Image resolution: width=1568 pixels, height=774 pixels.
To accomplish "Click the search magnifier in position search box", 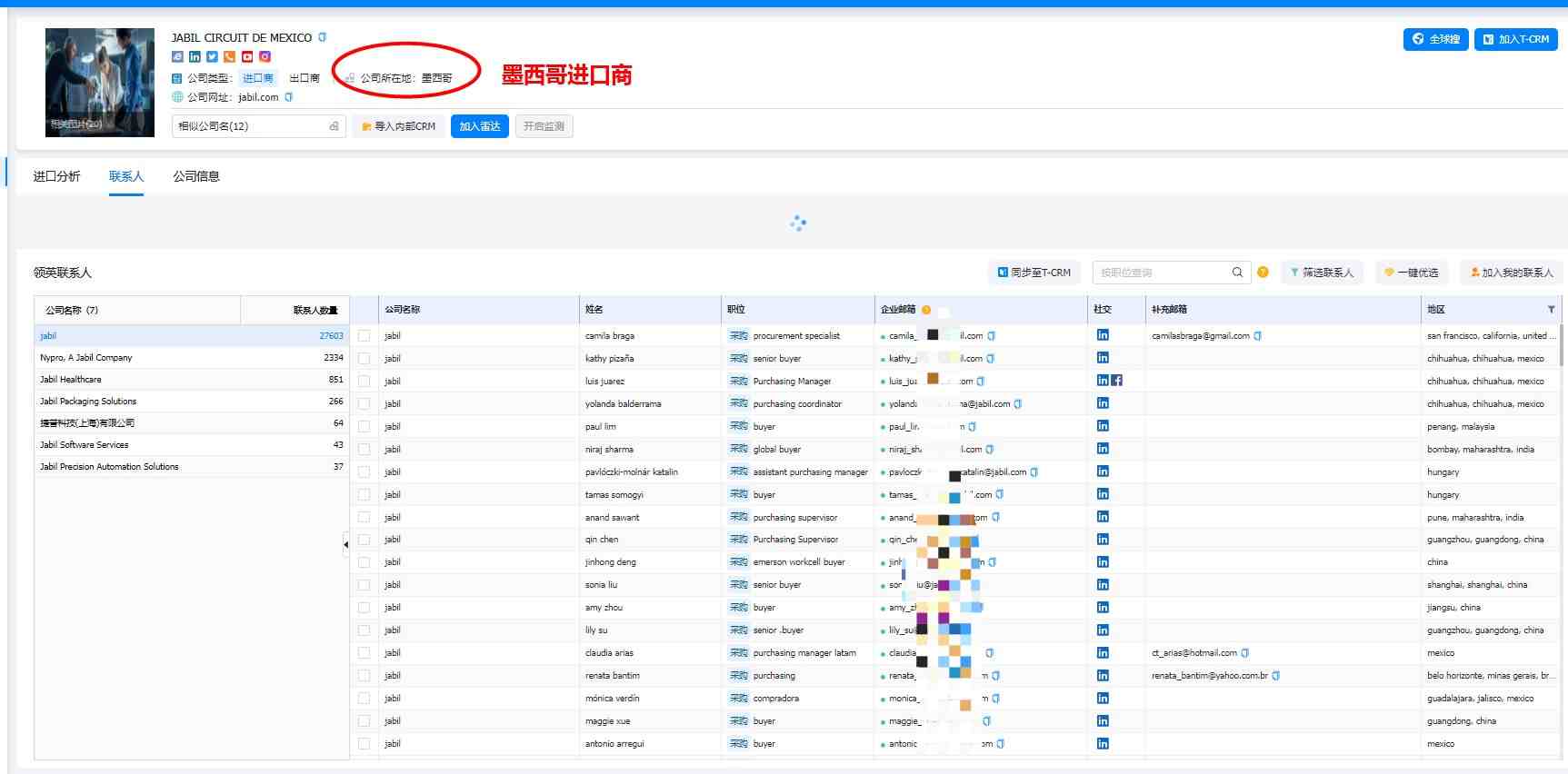I will (1237, 273).
